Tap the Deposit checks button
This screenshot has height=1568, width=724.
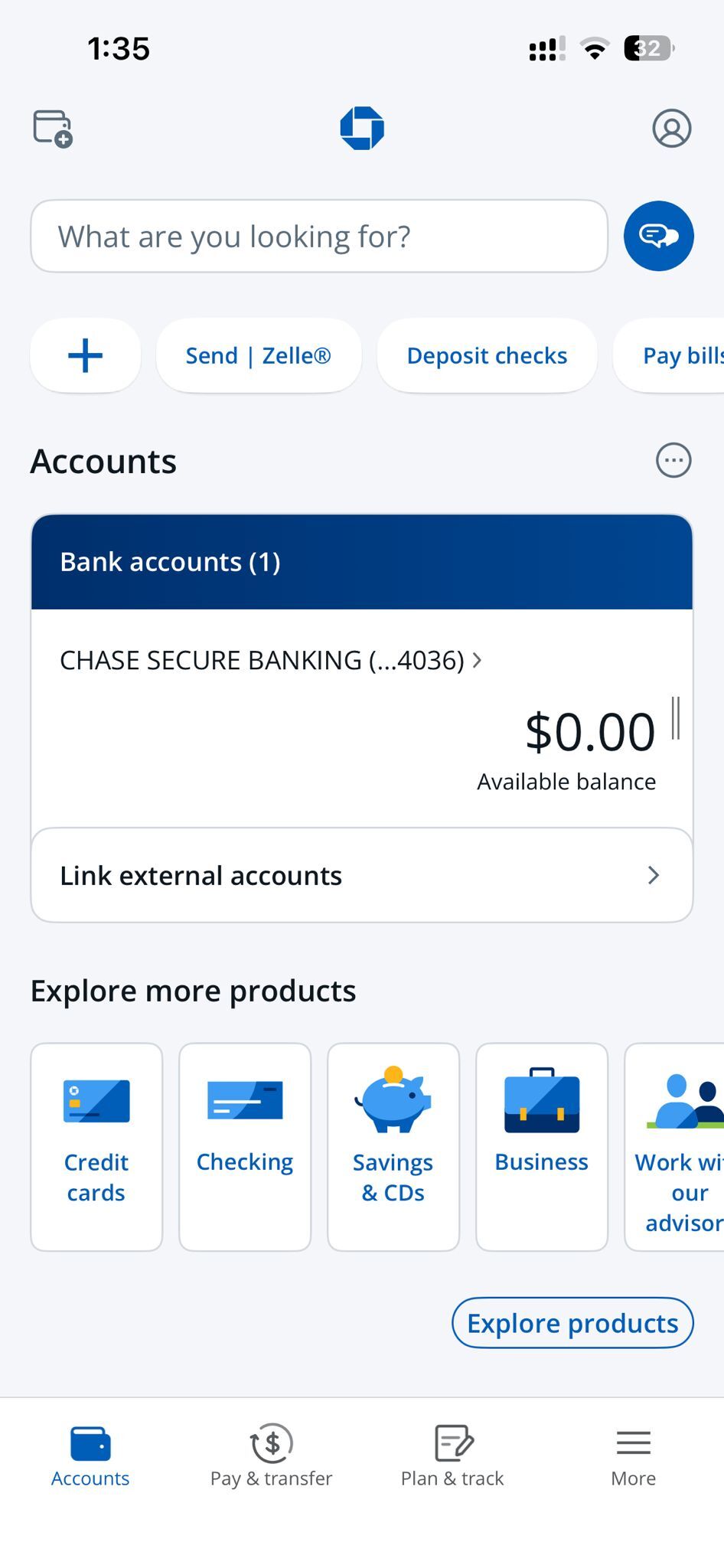point(487,356)
